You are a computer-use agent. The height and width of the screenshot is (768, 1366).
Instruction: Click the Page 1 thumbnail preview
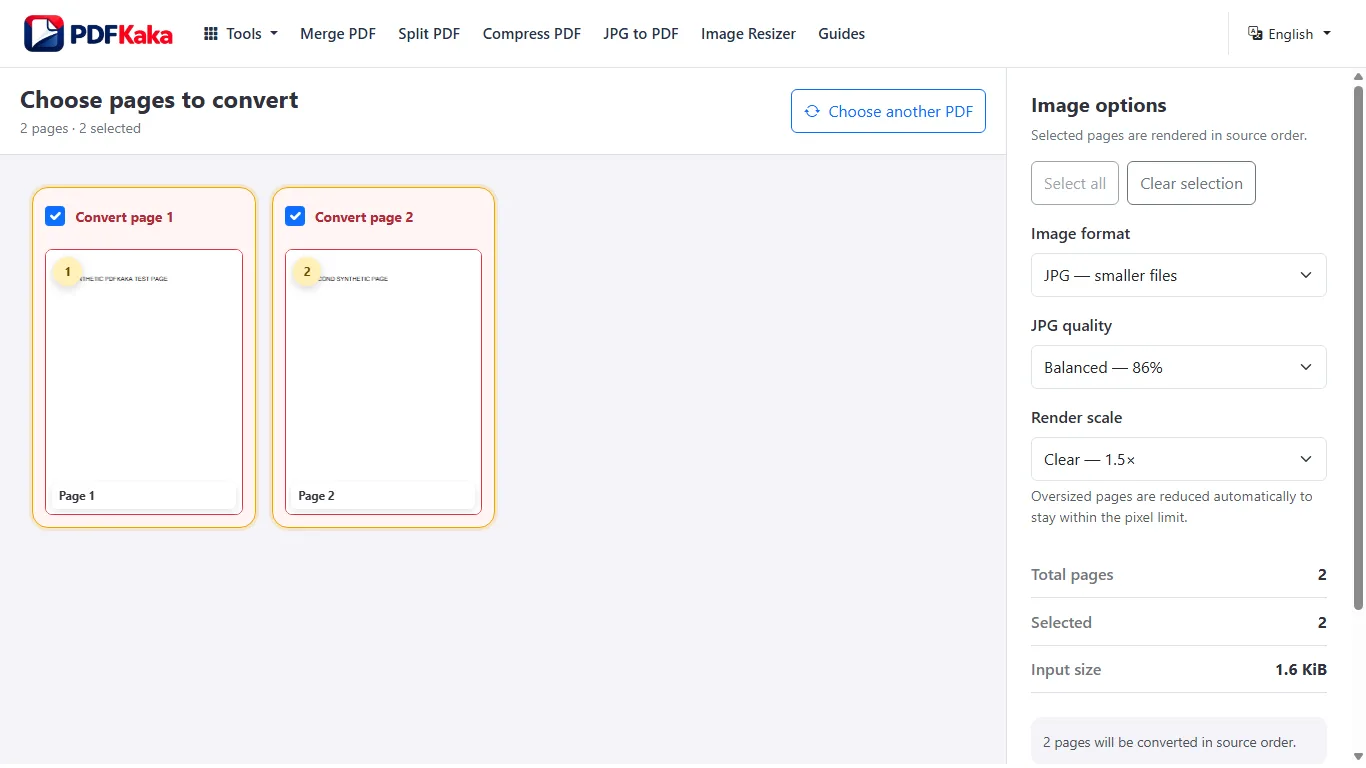(144, 382)
